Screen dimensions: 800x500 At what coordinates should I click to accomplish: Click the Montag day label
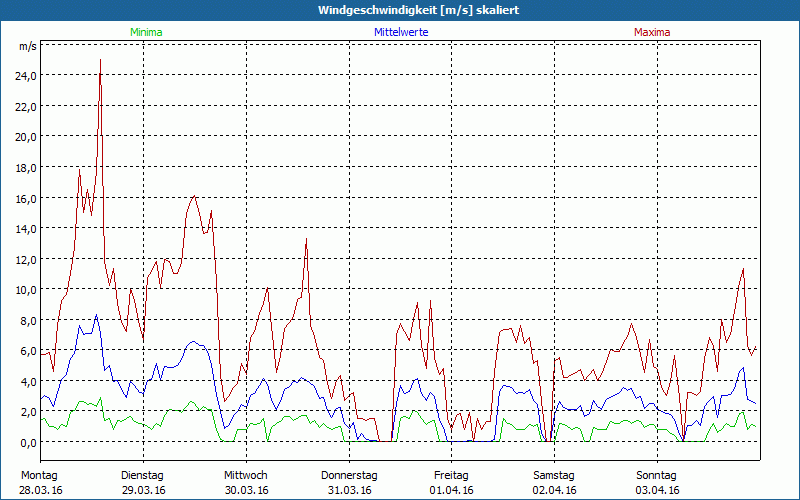point(39,476)
